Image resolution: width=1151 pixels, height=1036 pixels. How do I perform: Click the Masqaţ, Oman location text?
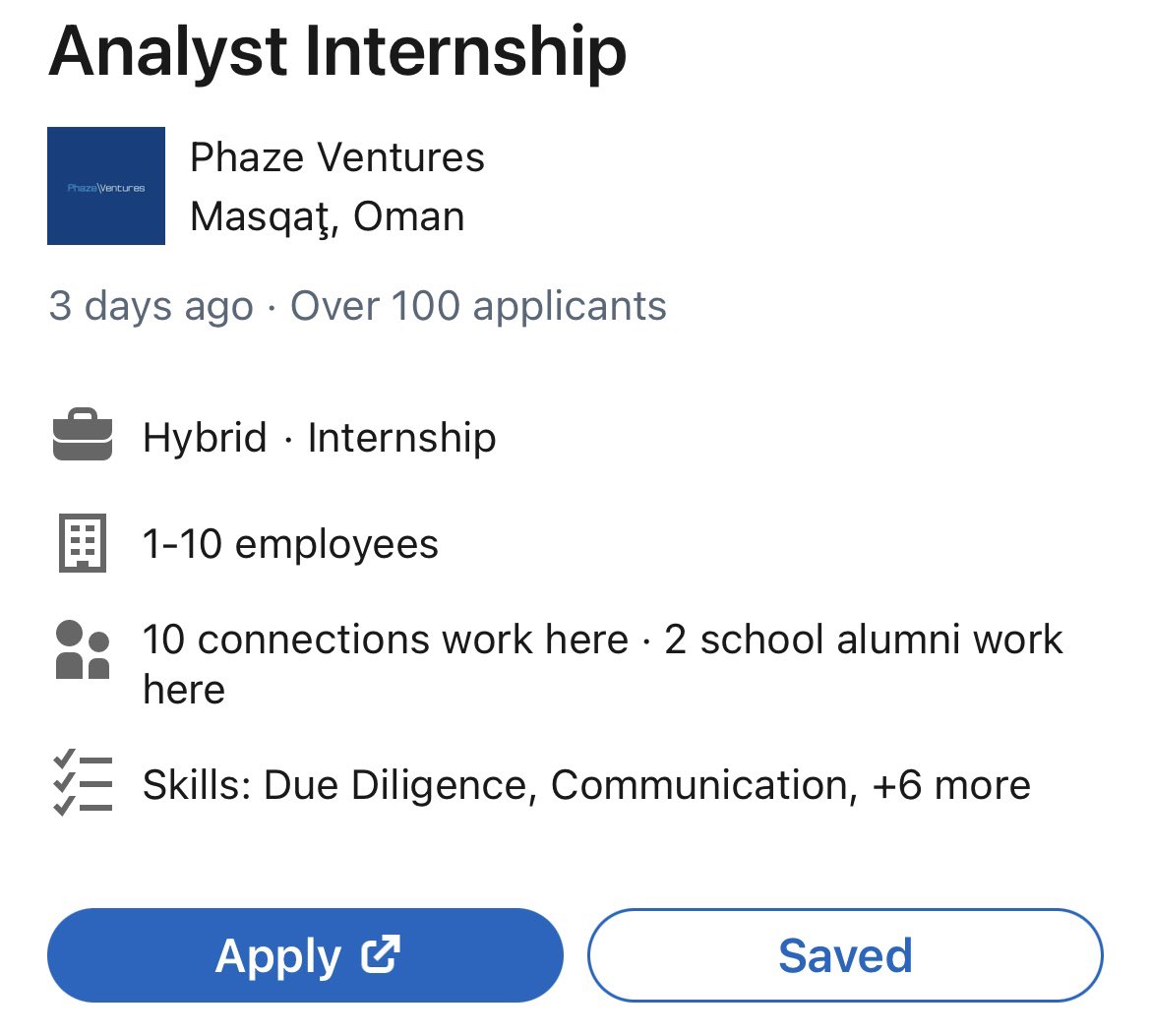point(328,216)
